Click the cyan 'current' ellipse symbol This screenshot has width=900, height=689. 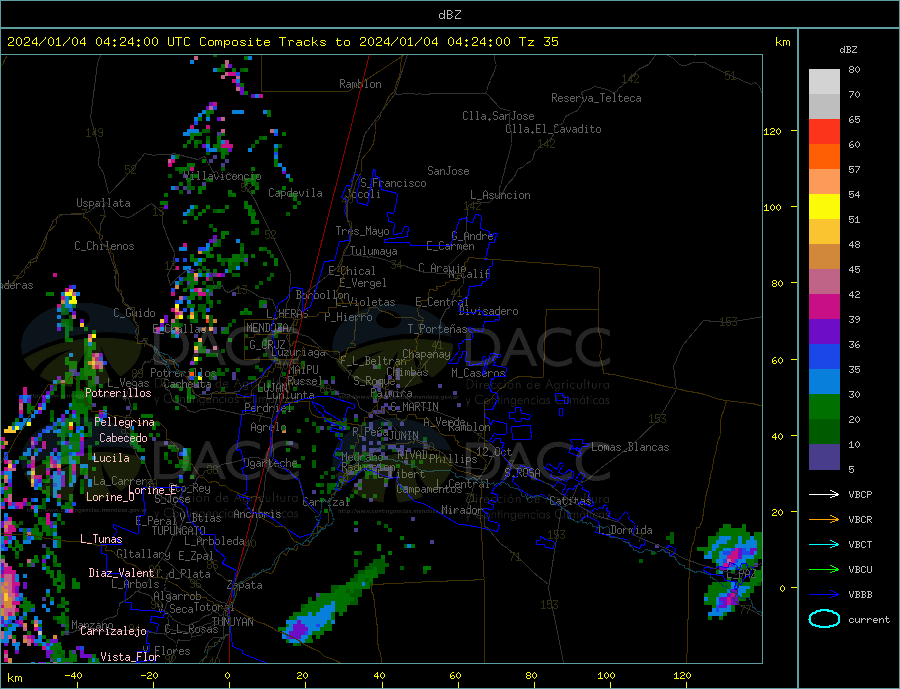(824, 619)
